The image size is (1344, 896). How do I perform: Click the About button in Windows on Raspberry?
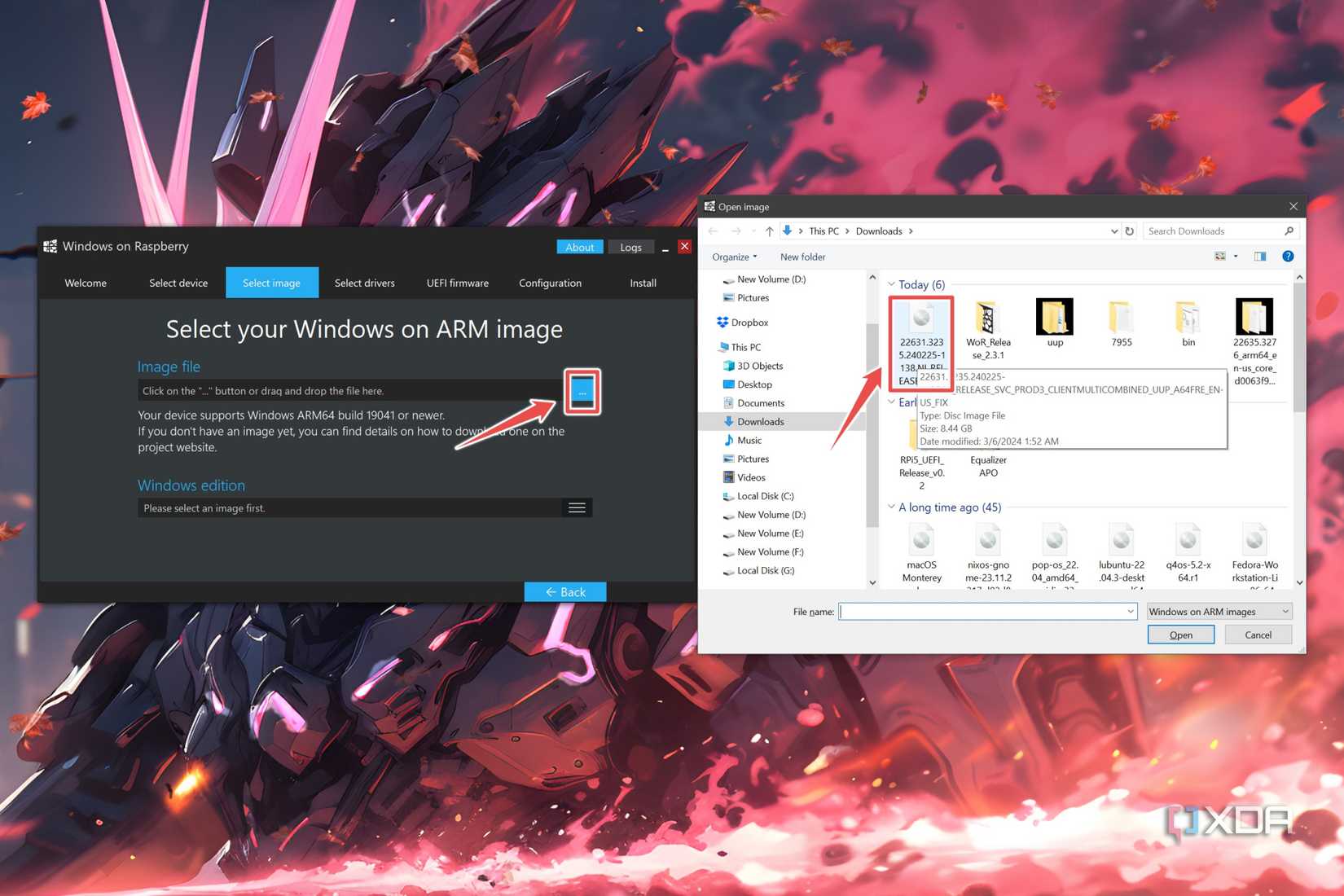click(x=580, y=247)
